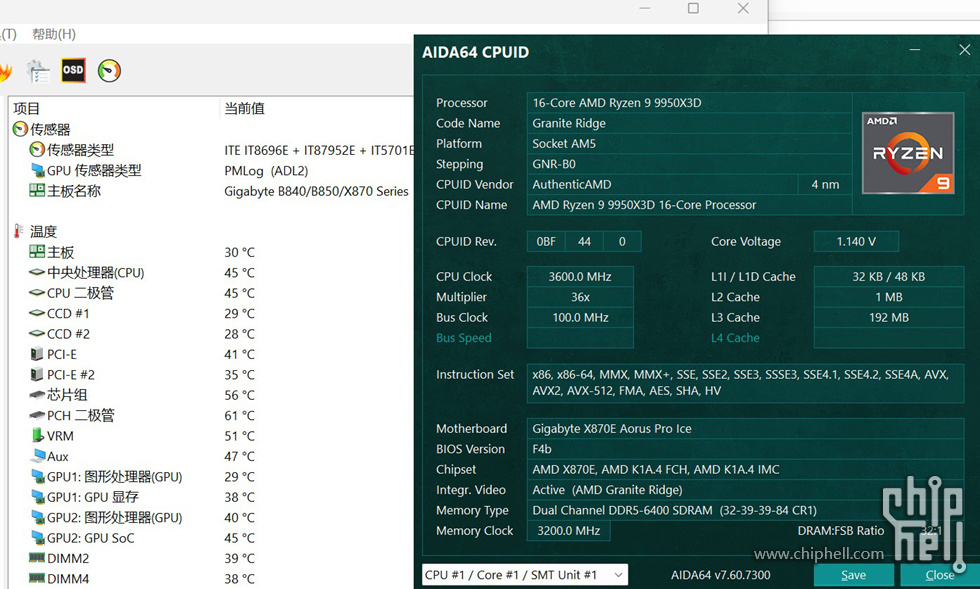Click the Bus Clock value 100.0 MHz
The image size is (980, 589).
tap(580, 318)
